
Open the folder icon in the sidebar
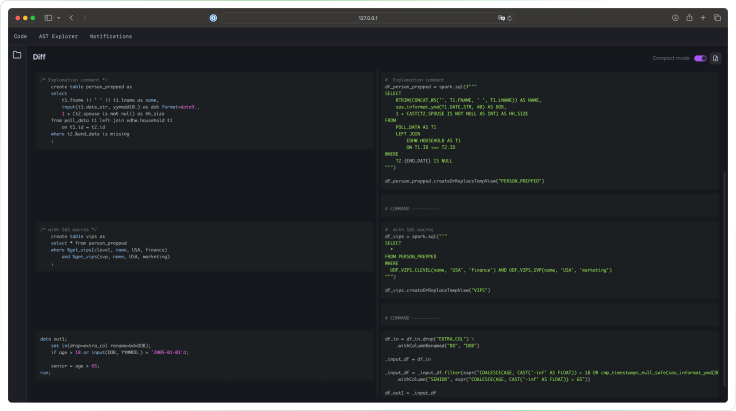pos(17,55)
